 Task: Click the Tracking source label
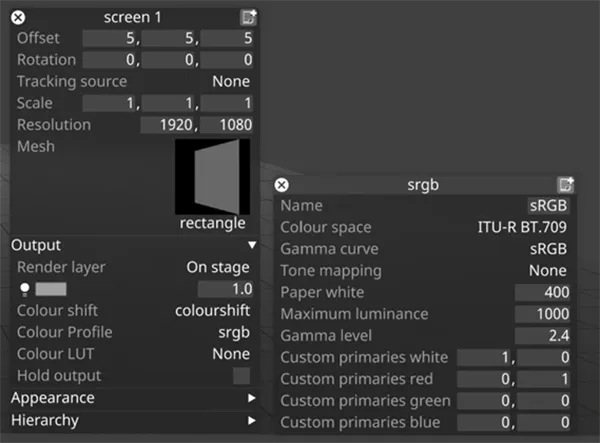tap(72, 81)
